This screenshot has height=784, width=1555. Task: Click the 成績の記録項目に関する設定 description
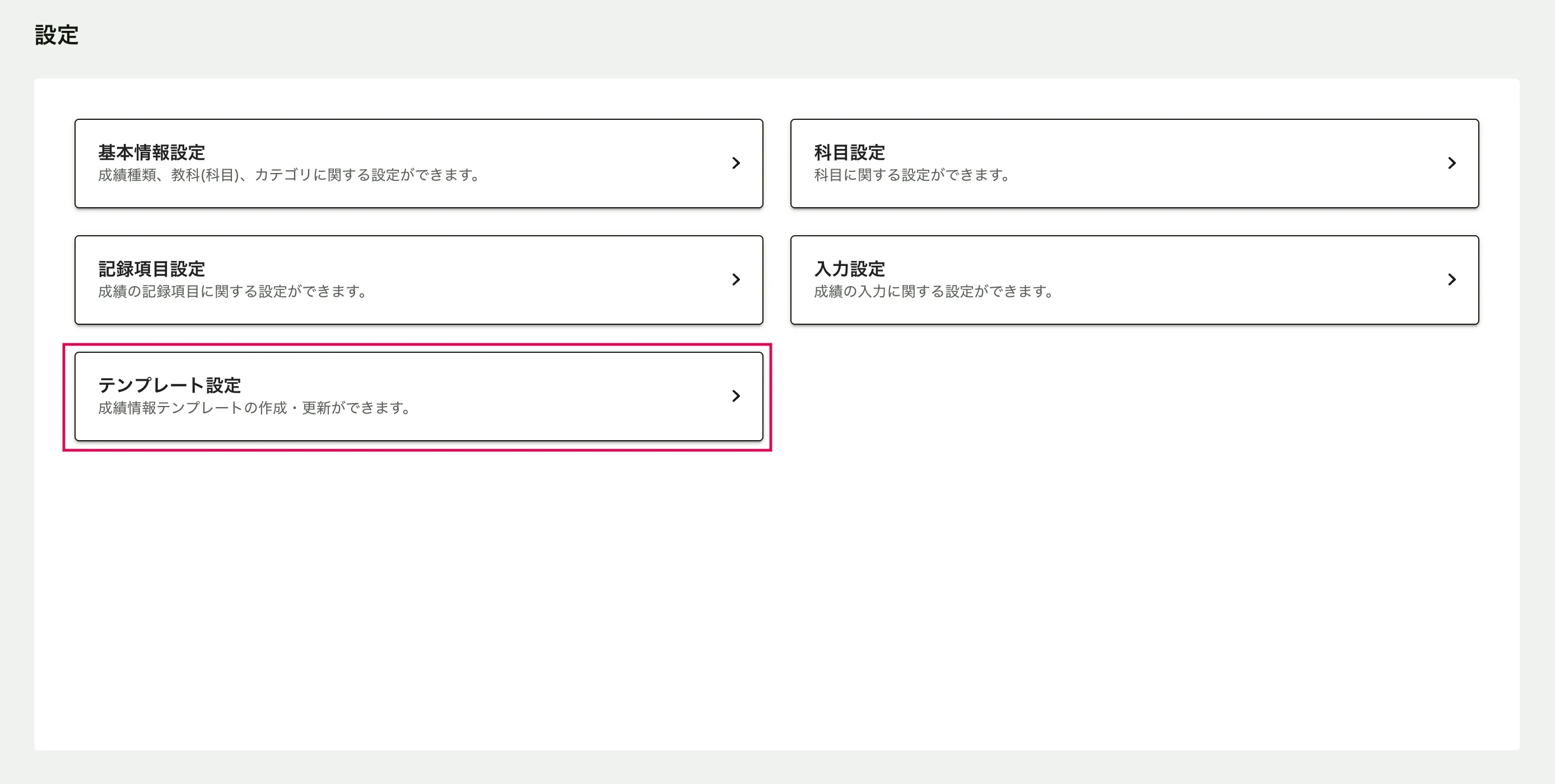pos(232,292)
